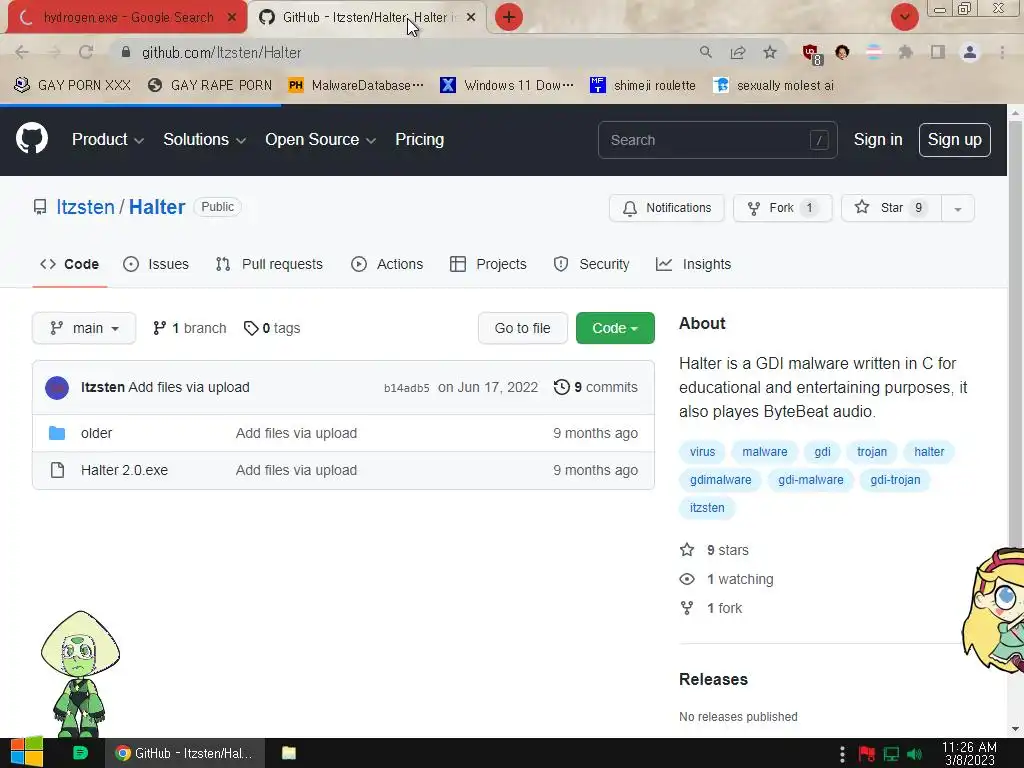
Task: Open the Halter repository name link
Action: (x=157, y=207)
